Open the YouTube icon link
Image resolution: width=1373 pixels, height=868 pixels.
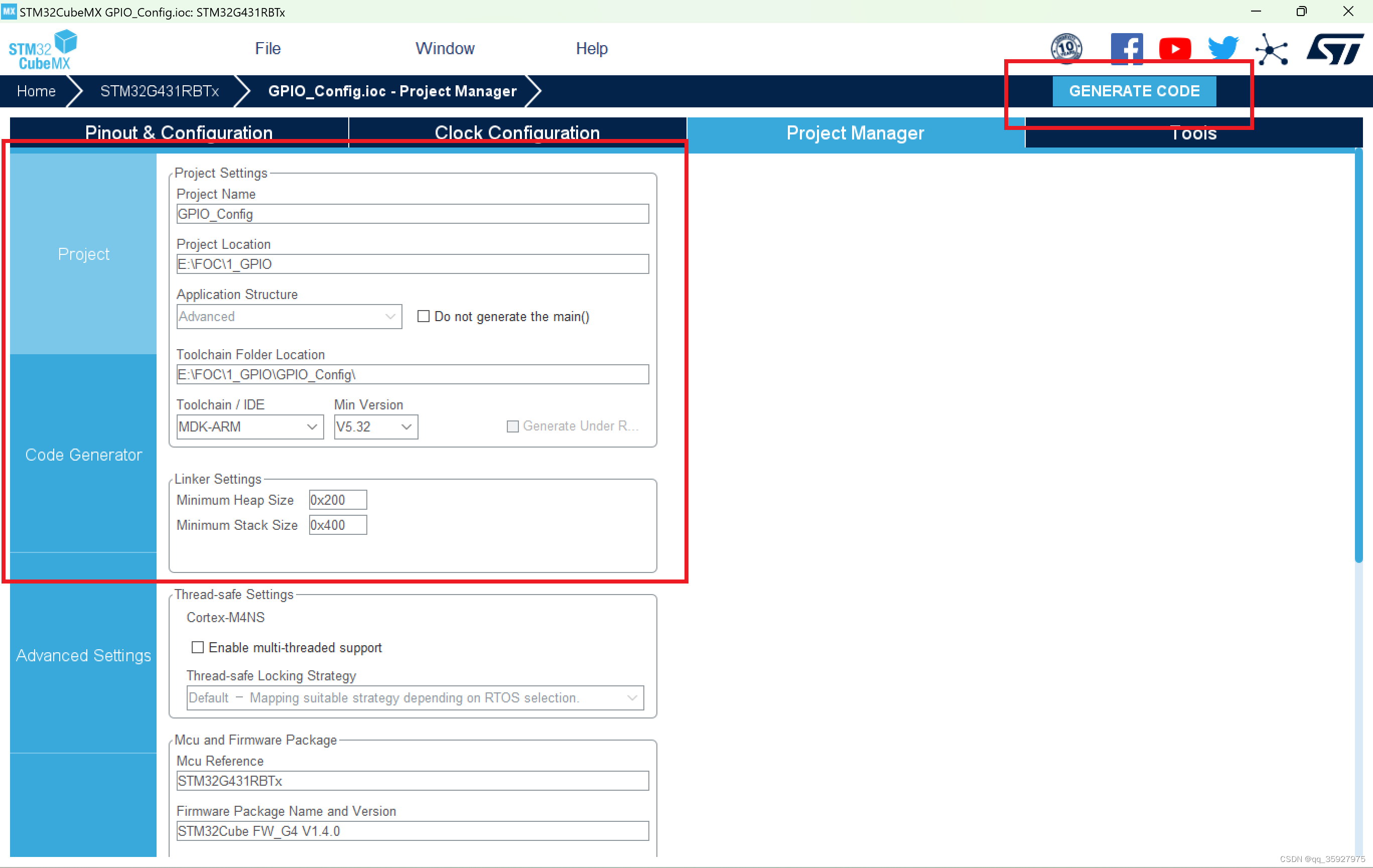tap(1175, 49)
